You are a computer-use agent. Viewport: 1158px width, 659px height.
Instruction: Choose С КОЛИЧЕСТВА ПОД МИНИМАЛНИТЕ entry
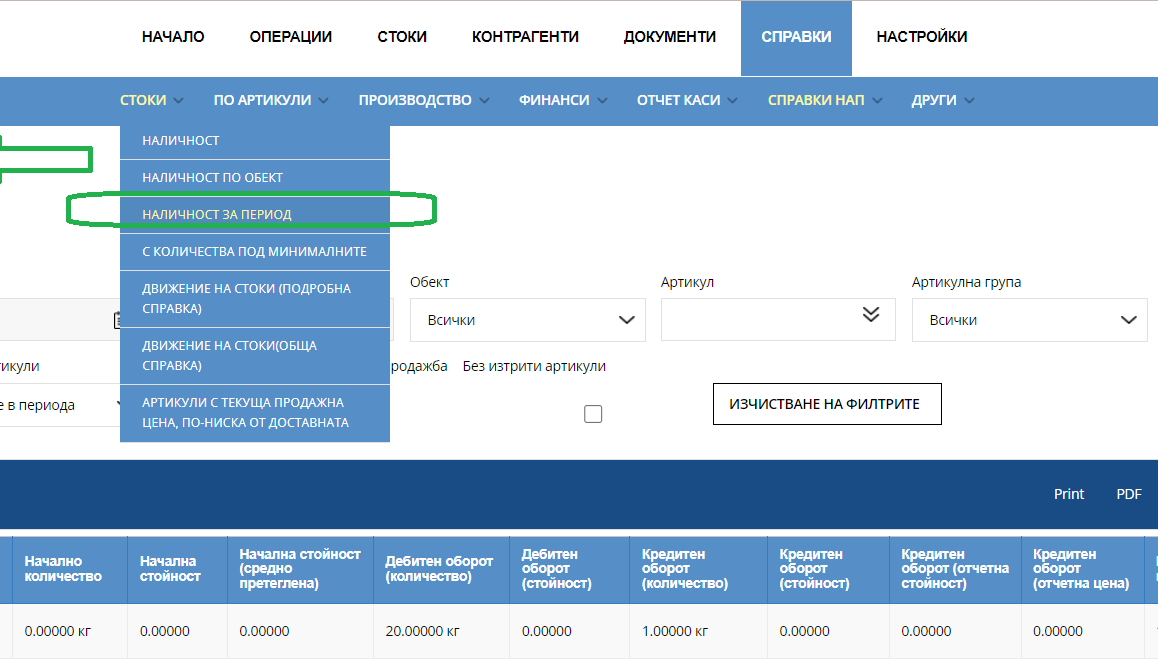pyautogui.click(x=255, y=252)
